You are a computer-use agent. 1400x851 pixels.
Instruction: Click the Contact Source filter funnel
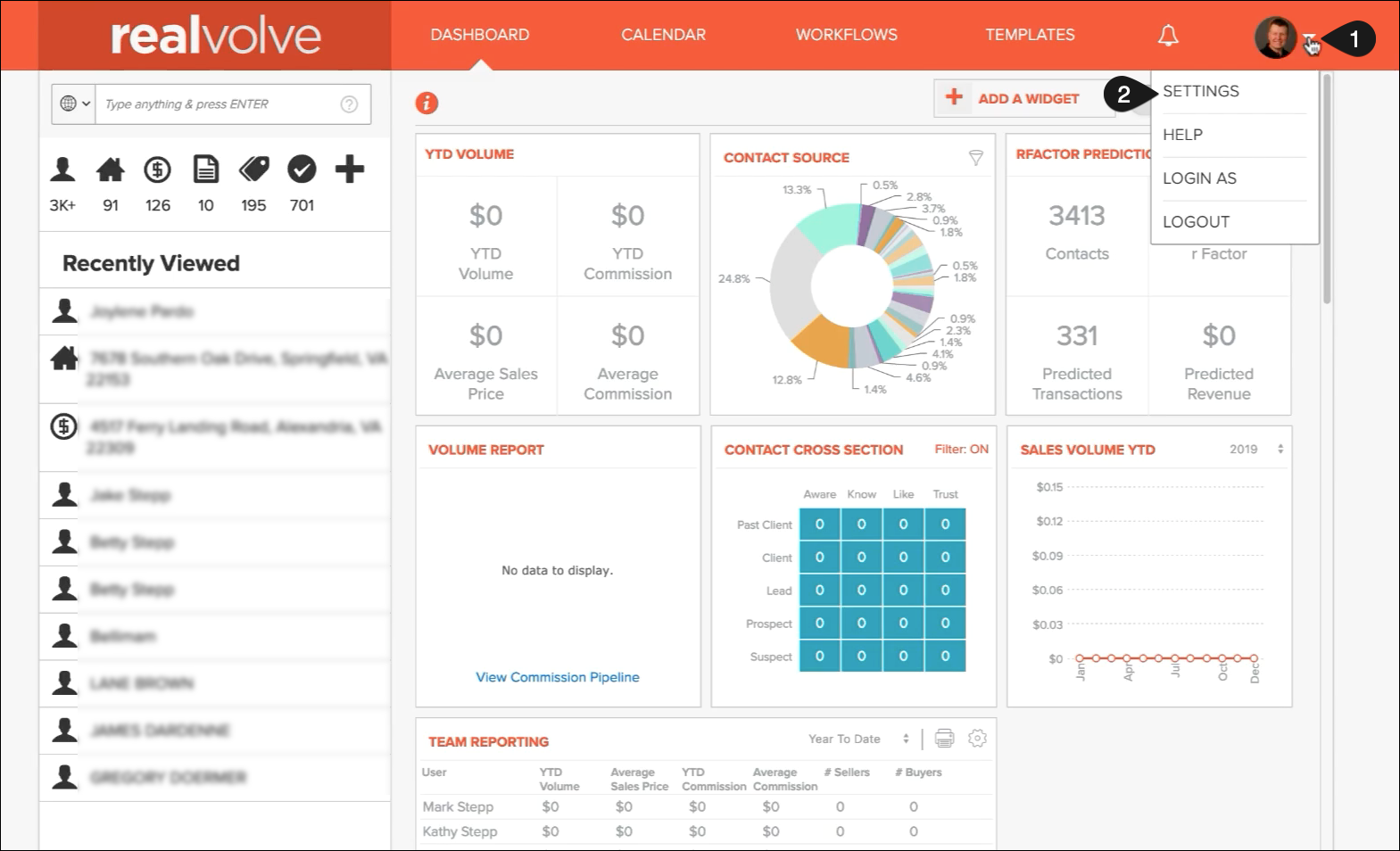(x=976, y=158)
